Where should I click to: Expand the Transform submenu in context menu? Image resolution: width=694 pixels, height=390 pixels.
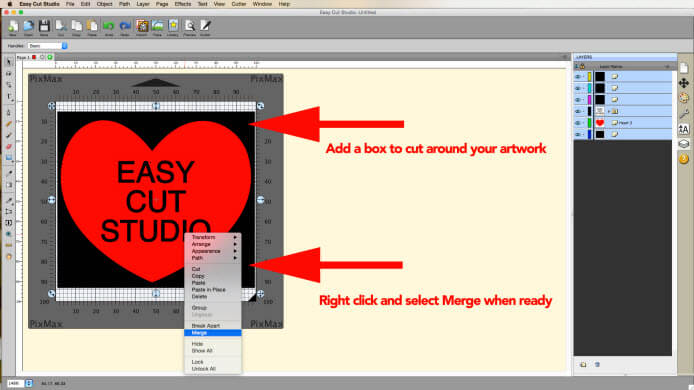213,237
